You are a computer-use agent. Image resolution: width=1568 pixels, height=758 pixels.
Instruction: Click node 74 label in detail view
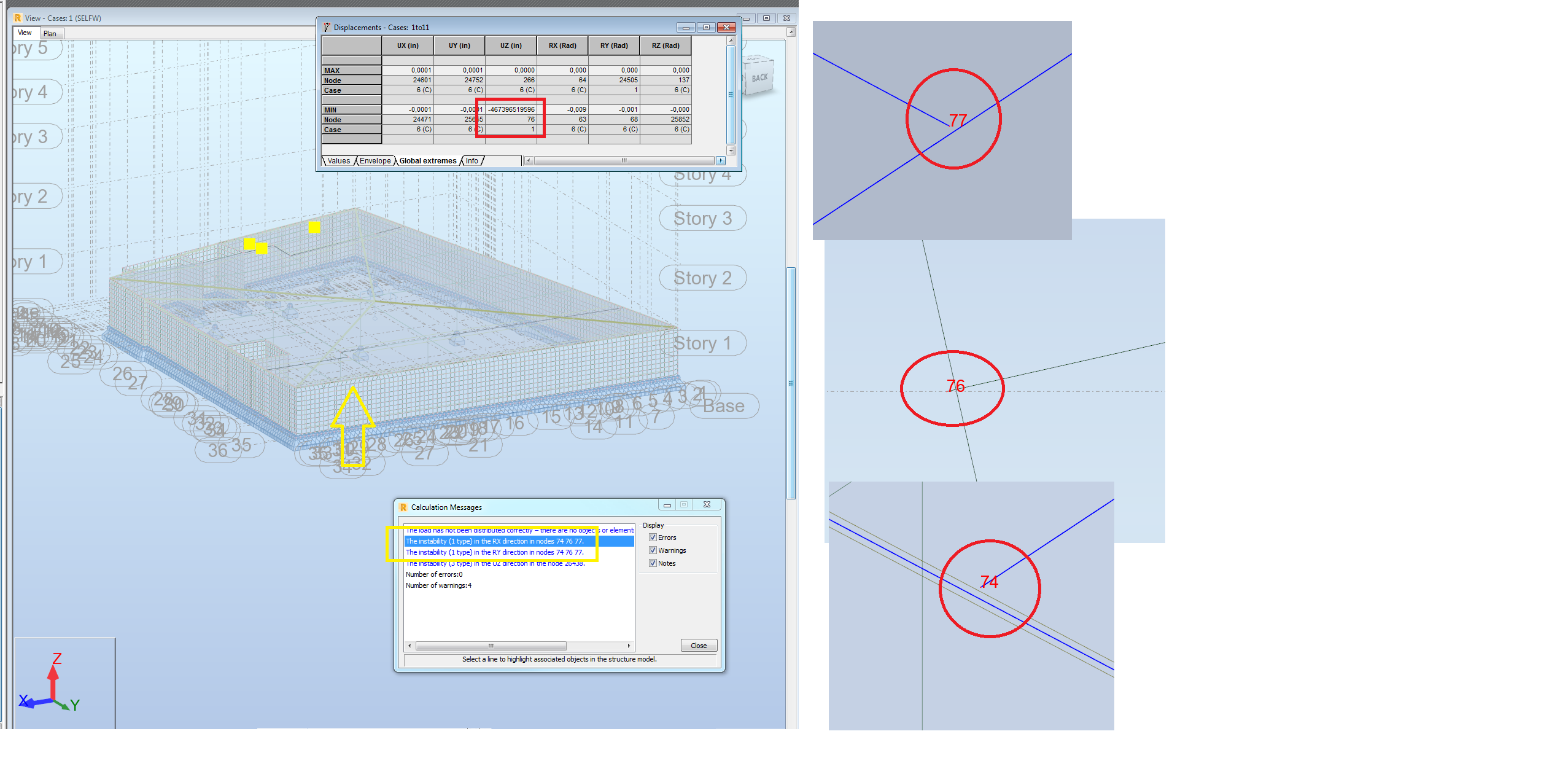tap(989, 582)
